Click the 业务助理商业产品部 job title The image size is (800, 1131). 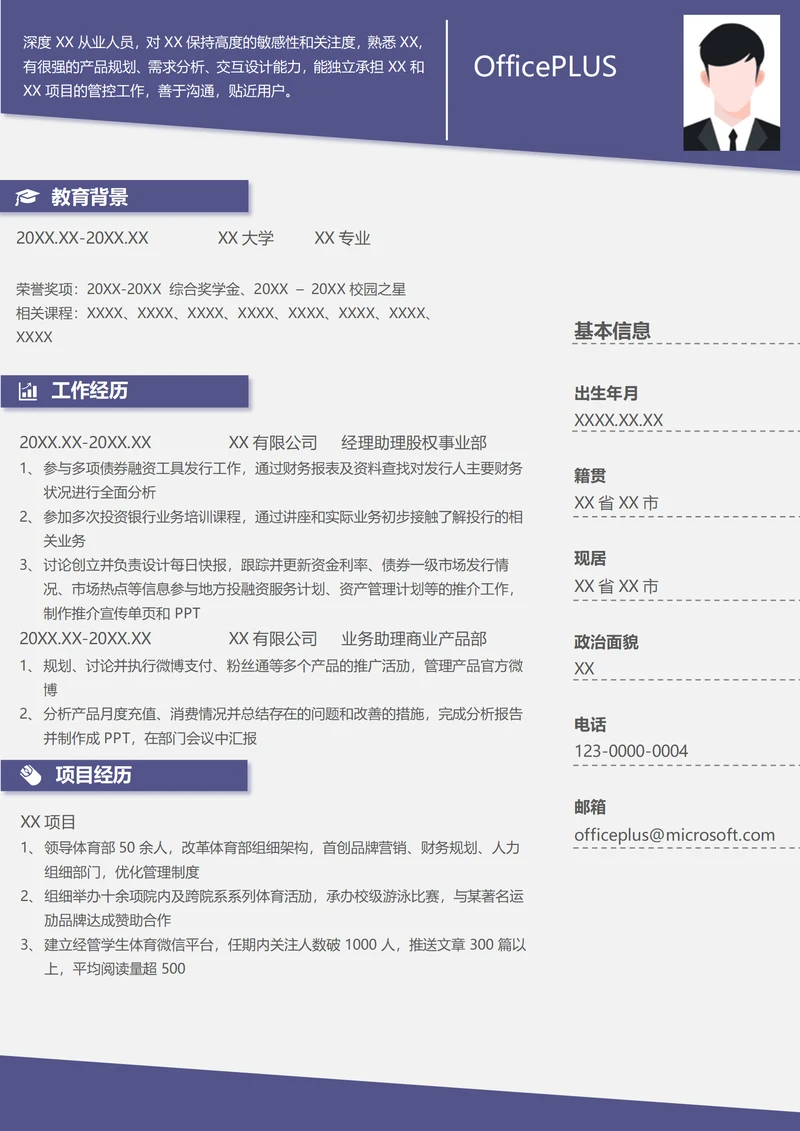[414, 638]
